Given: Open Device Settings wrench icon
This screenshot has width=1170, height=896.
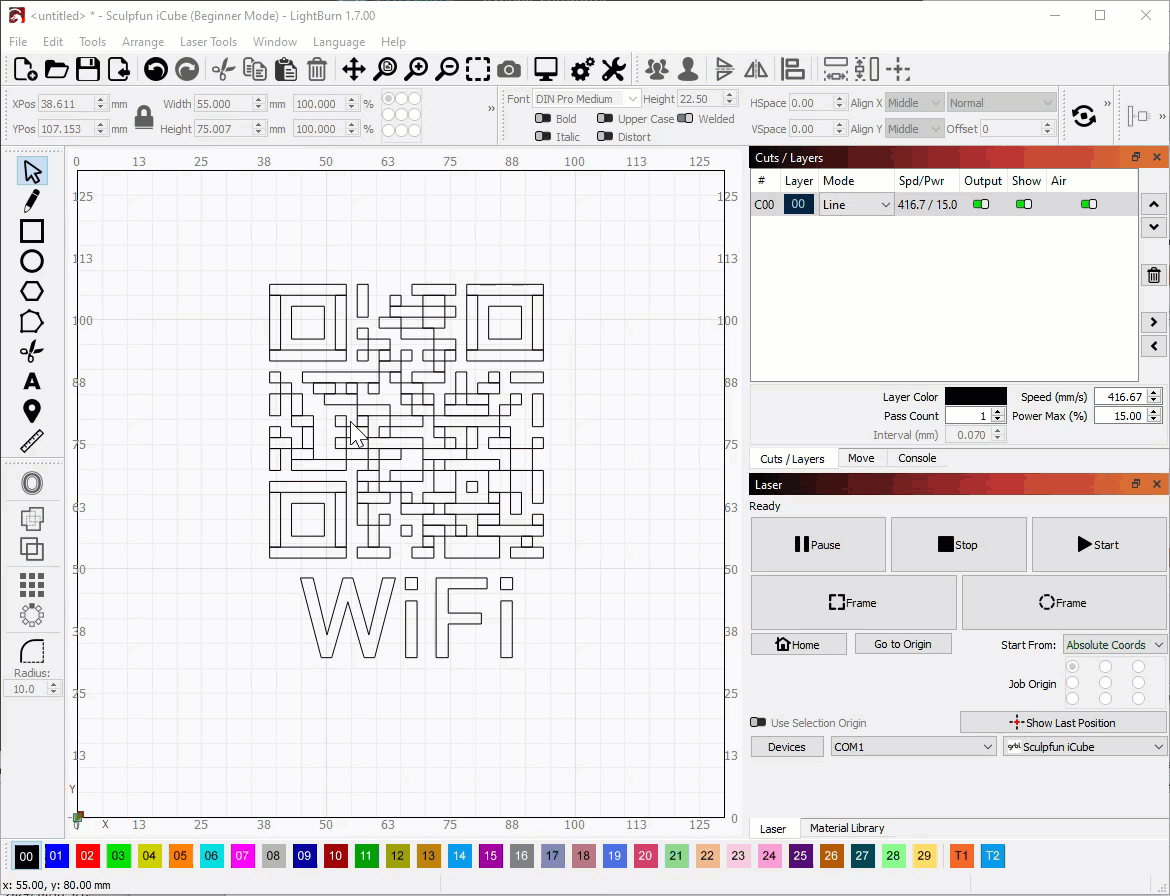Looking at the screenshot, I should point(613,69).
